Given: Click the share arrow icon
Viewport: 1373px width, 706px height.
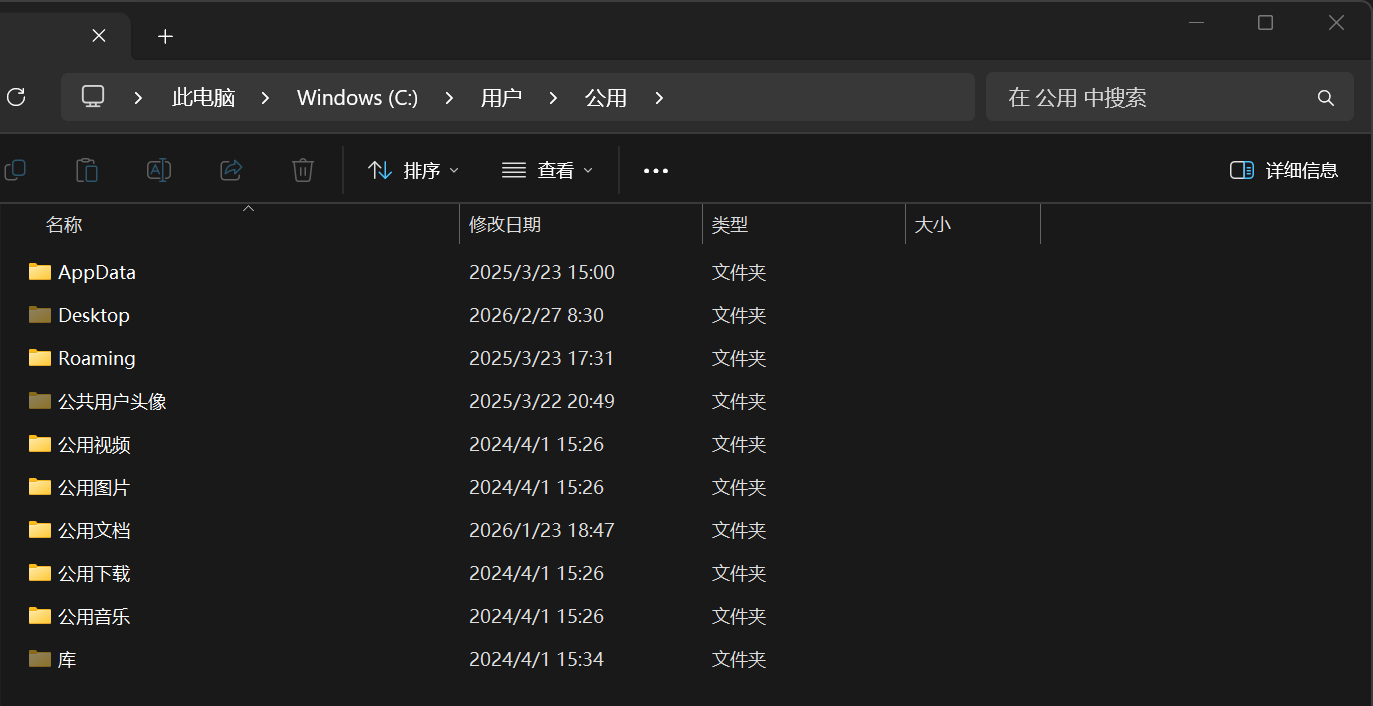Looking at the screenshot, I should [231, 170].
